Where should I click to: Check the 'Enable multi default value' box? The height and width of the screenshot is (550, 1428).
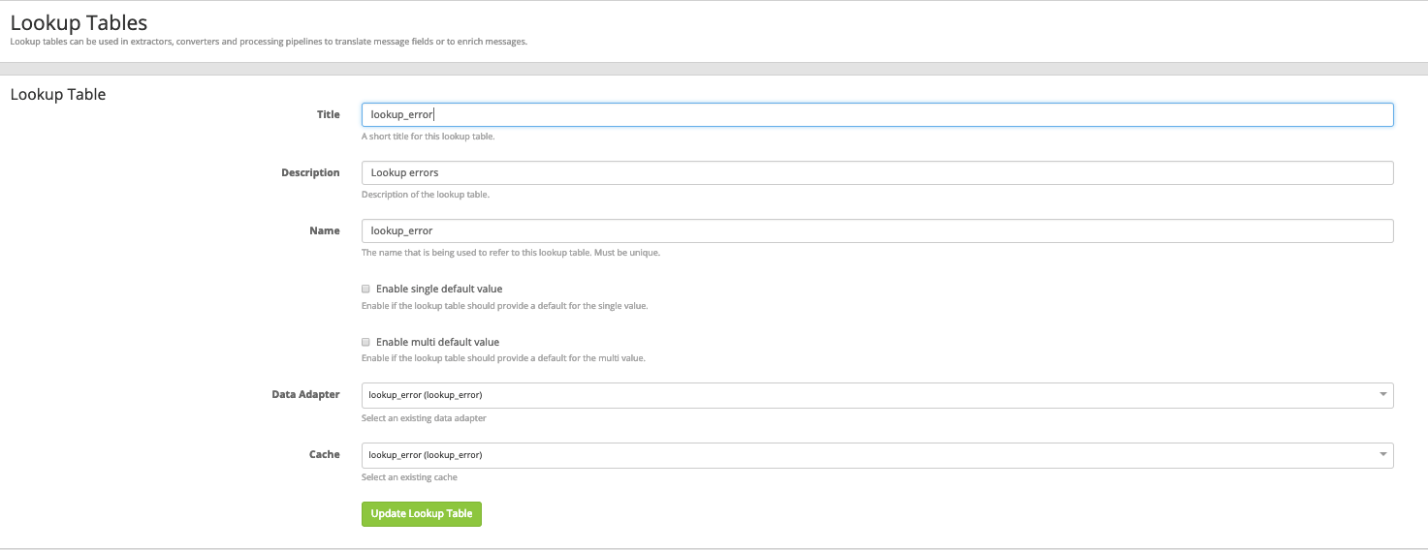(366, 342)
